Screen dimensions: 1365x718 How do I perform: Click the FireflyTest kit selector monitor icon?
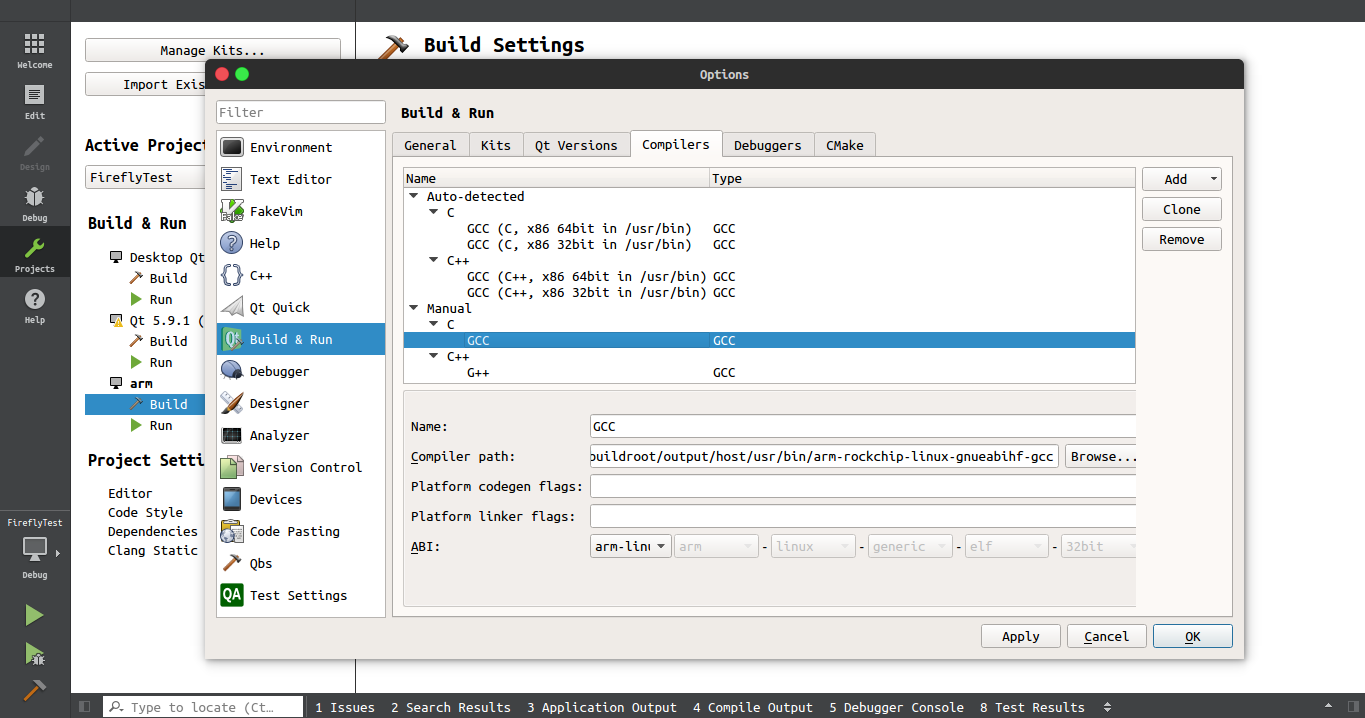pos(35,549)
